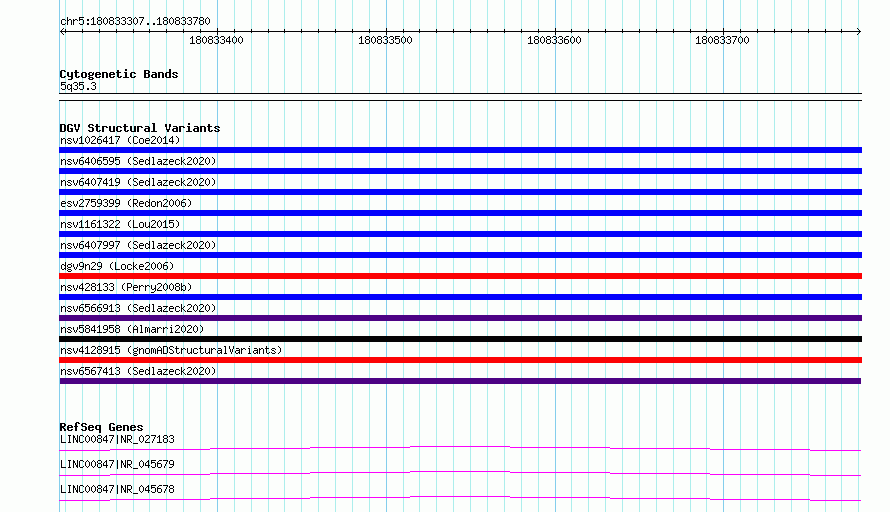The width and height of the screenshot is (890, 512).
Task: Click the nsv1026417 (Coe2014) variant label
Action: (x=120, y=140)
